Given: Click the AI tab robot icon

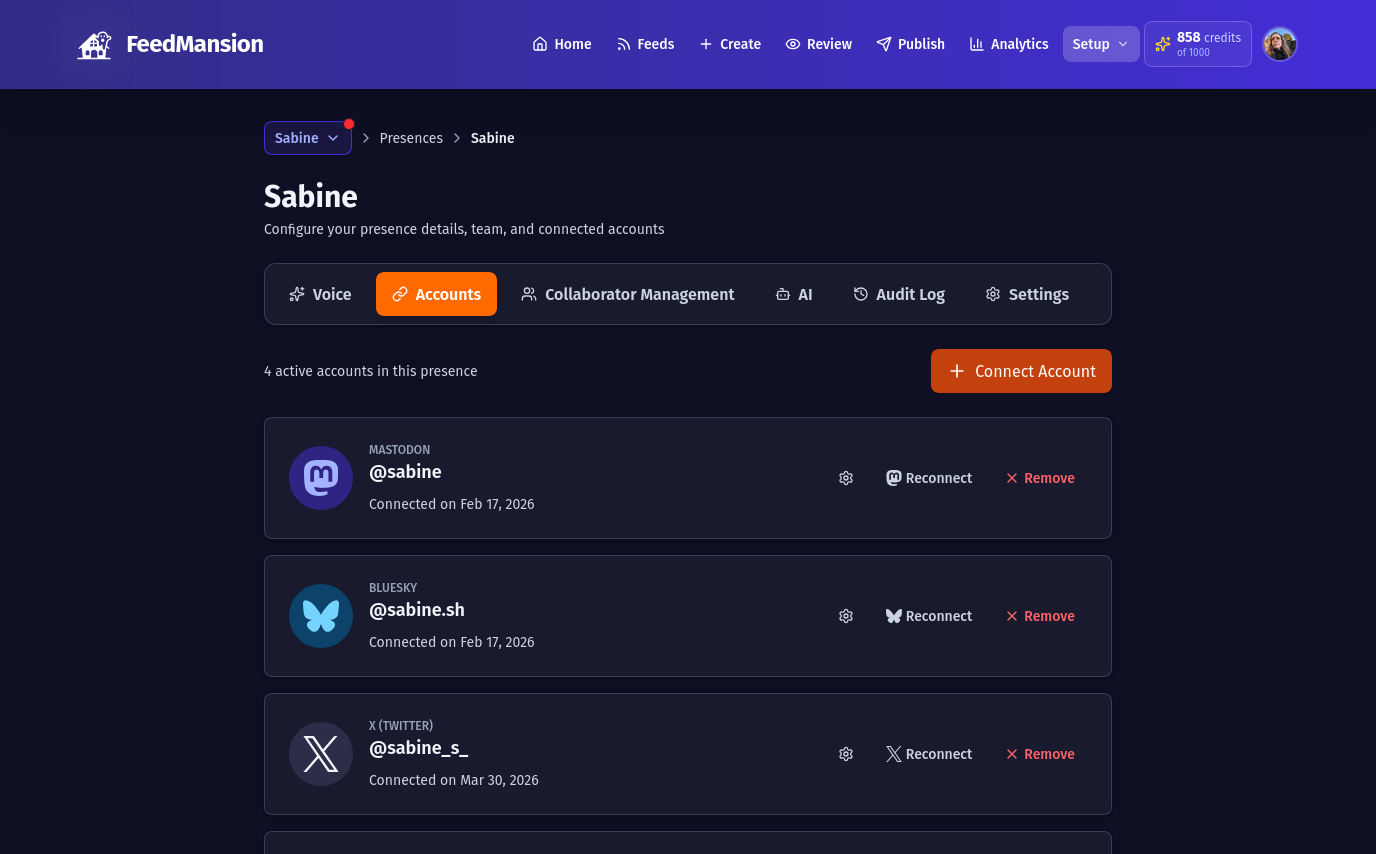Looking at the screenshot, I should (x=783, y=294).
